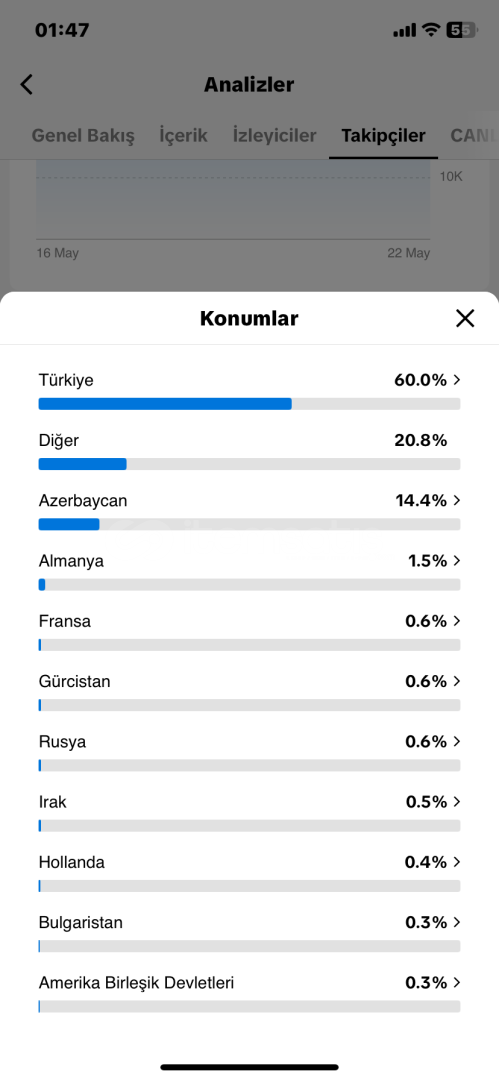
Task: Tap the Wi-Fi status icon
Action: (431, 30)
